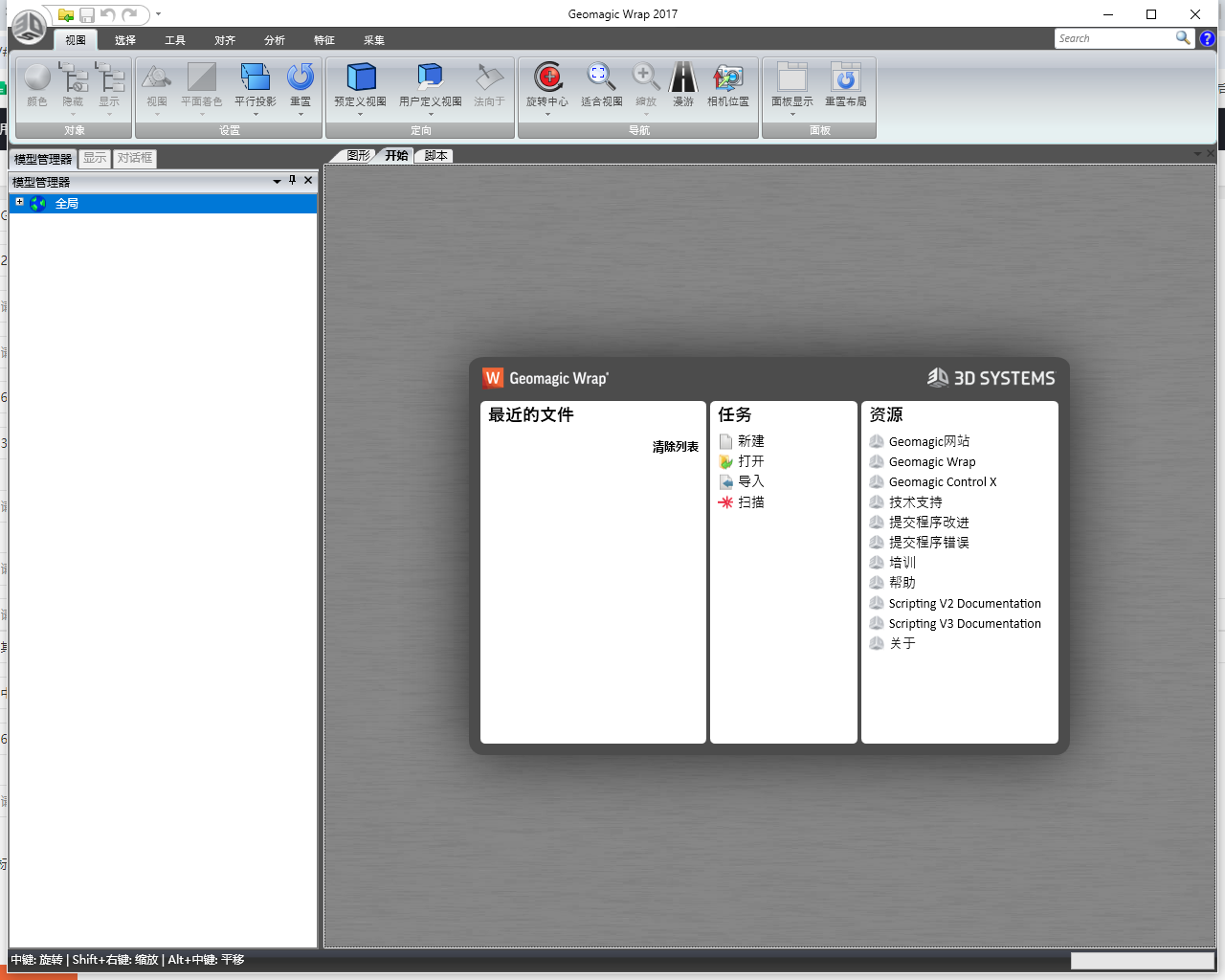Open the 面板显示 dropdown arrow
1225x980 pixels.
click(792, 115)
